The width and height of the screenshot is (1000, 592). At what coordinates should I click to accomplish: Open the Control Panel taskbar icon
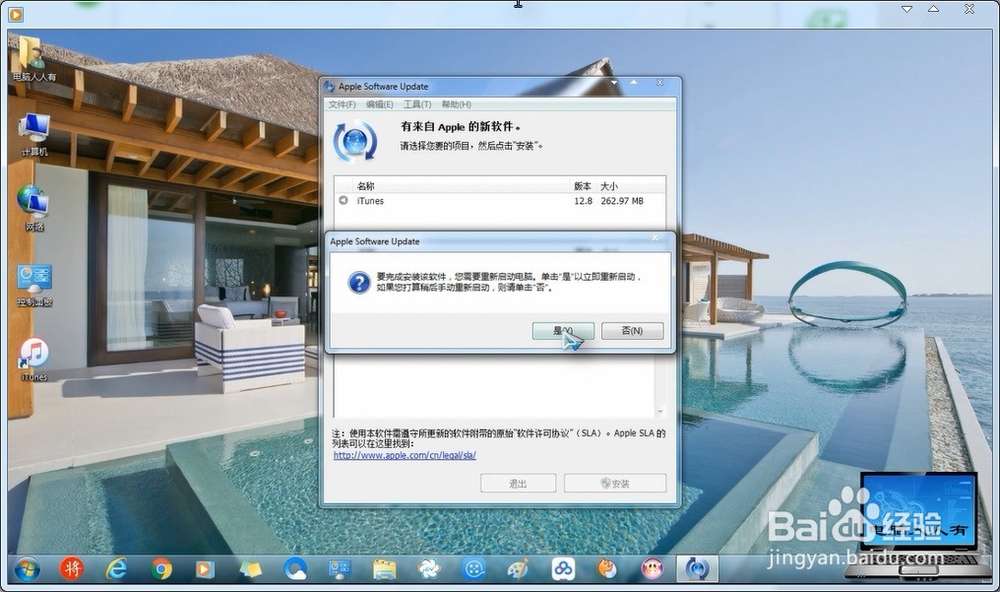click(339, 568)
